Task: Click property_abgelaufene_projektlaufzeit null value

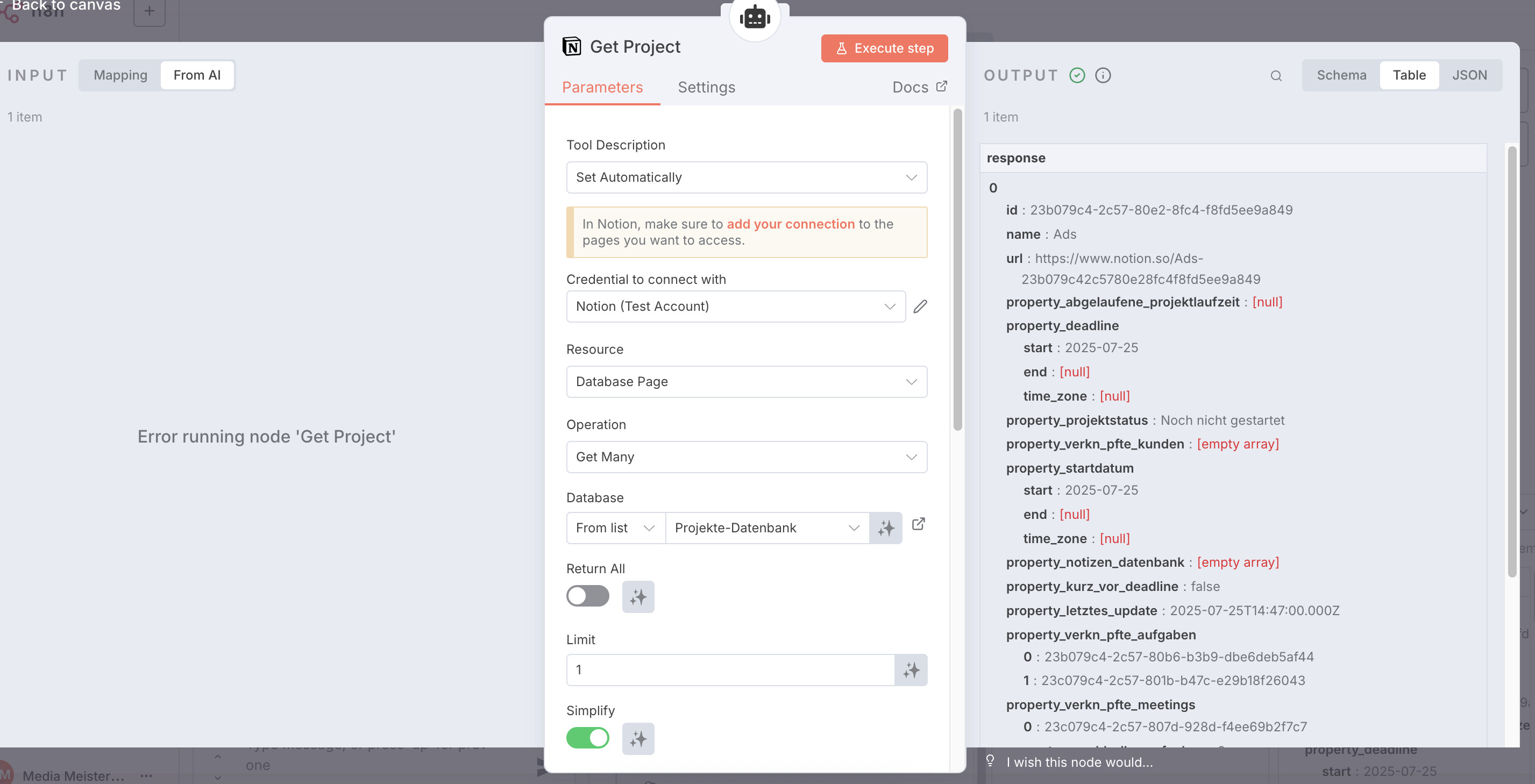Action: pyautogui.click(x=1267, y=302)
